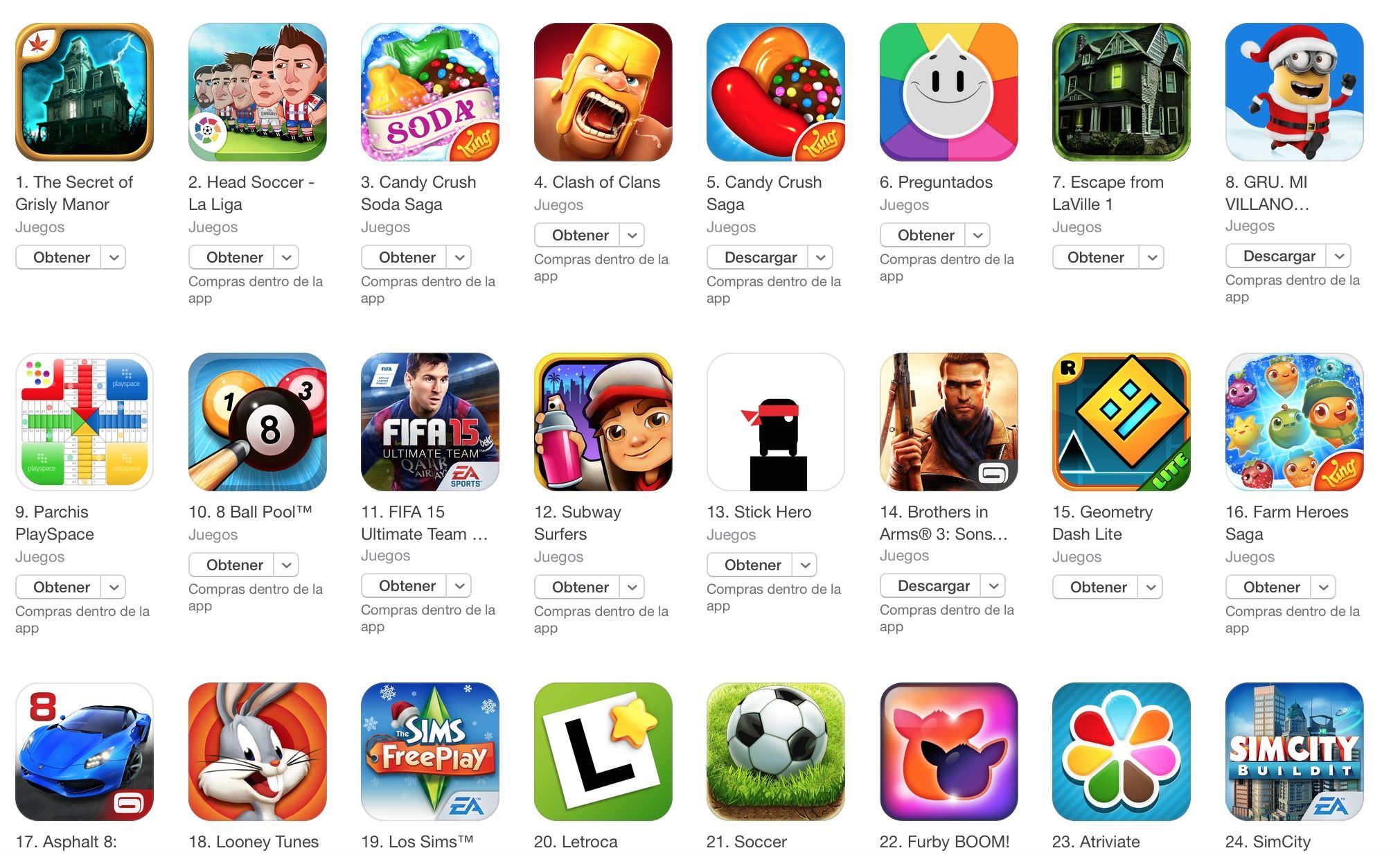1400x855 pixels.
Task: Open the dropdown arrow next to Stick Hero Obtener
Action: point(805,565)
